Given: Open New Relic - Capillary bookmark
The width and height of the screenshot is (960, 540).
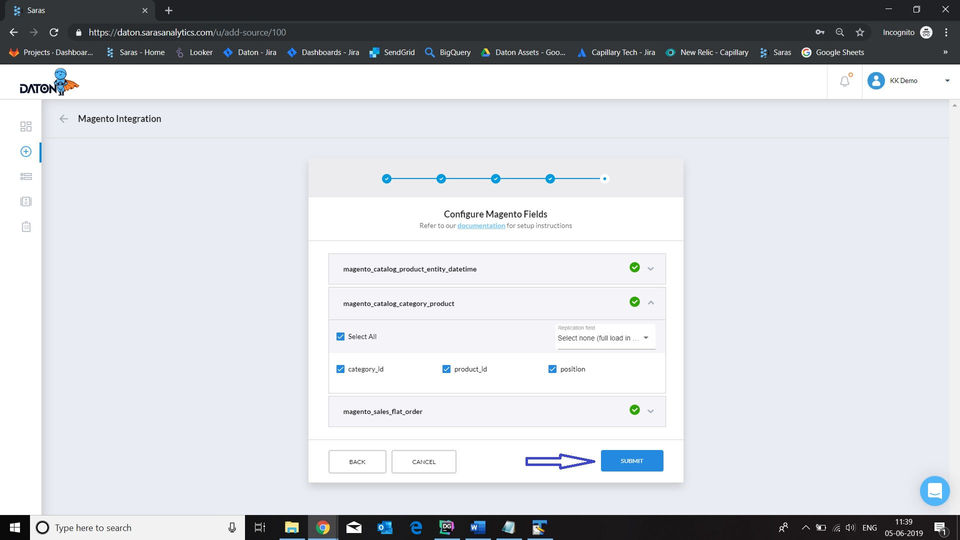Looking at the screenshot, I should pyautogui.click(x=707, y=53).
